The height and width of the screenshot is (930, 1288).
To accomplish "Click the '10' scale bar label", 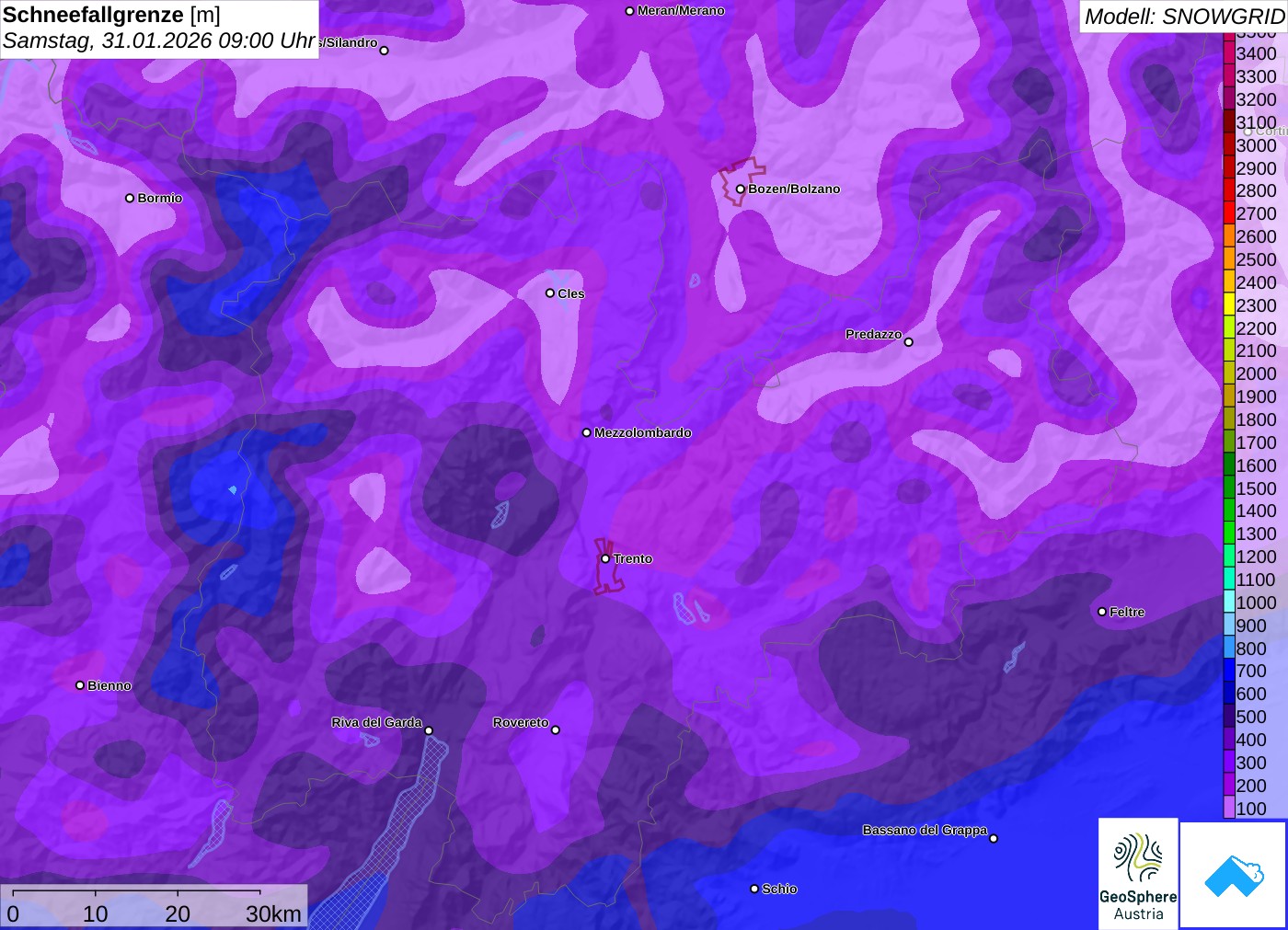I will coord(96,913).
